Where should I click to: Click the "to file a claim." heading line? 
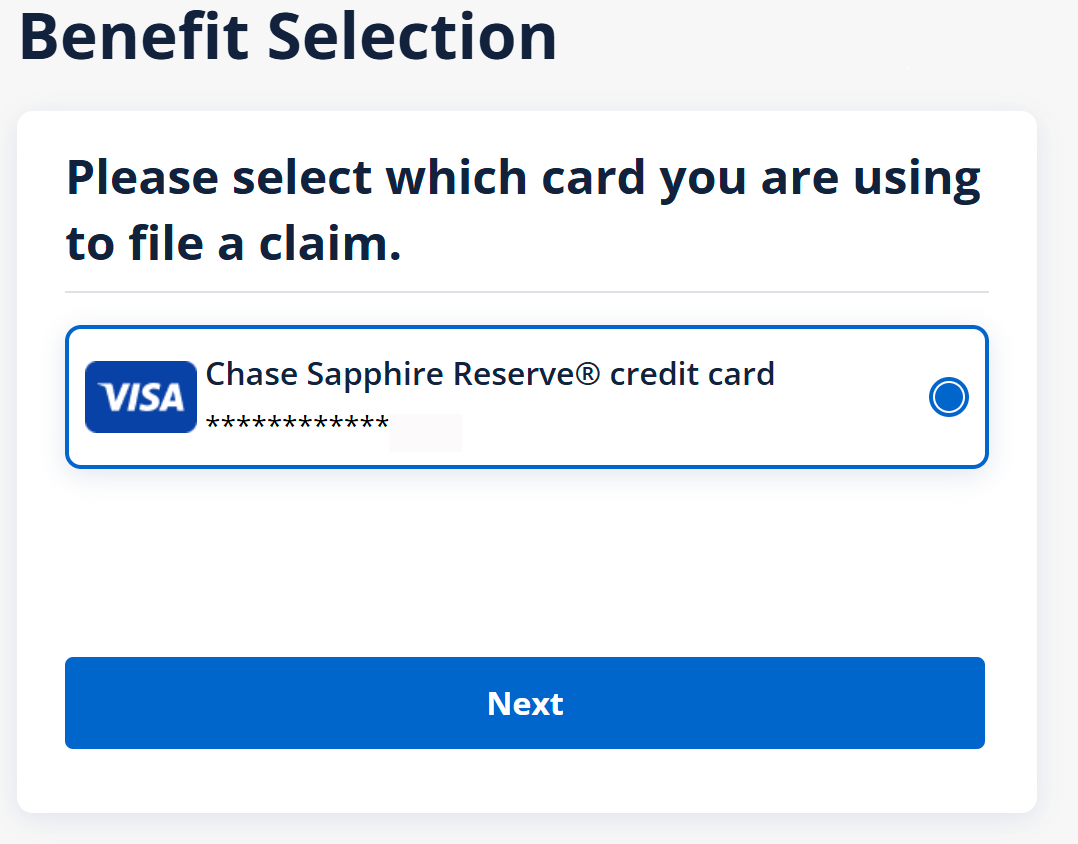(234, 244)
